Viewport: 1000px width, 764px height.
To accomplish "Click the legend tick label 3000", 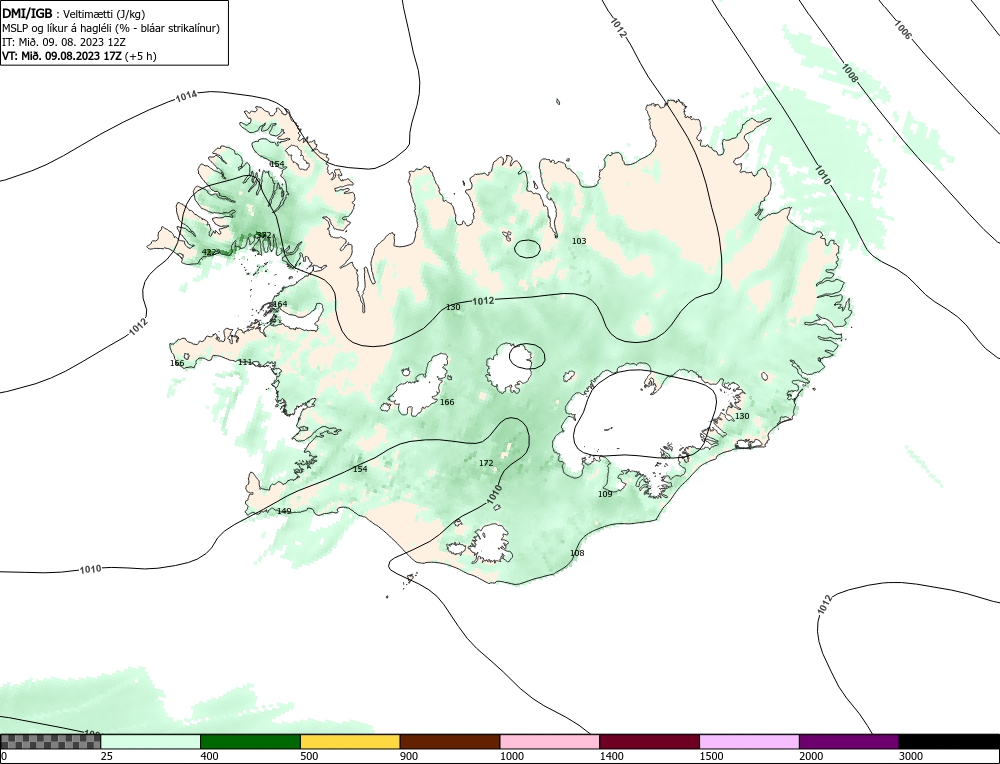I will pos(911,756).
